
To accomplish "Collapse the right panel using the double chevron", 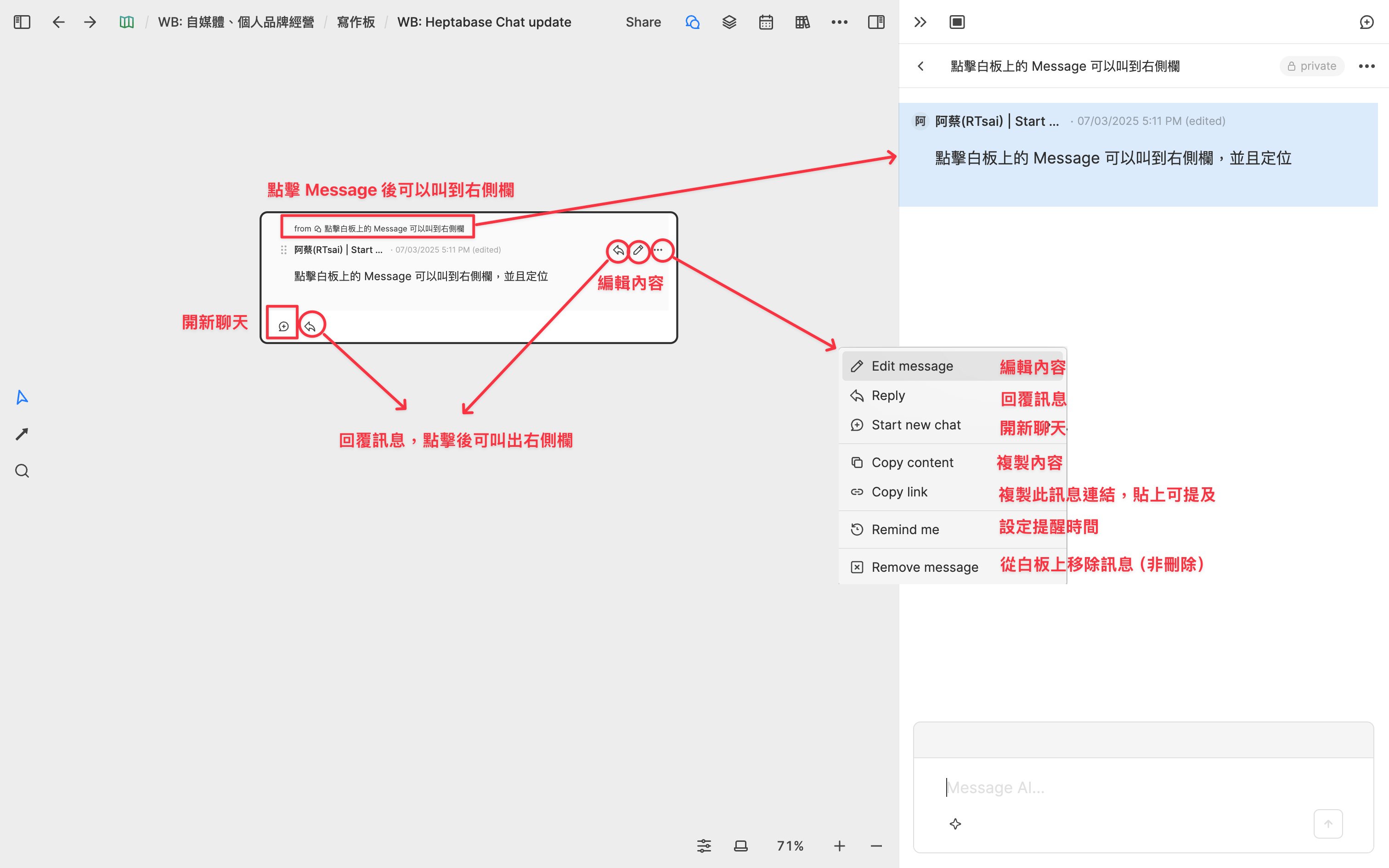I will coord(920,22).
